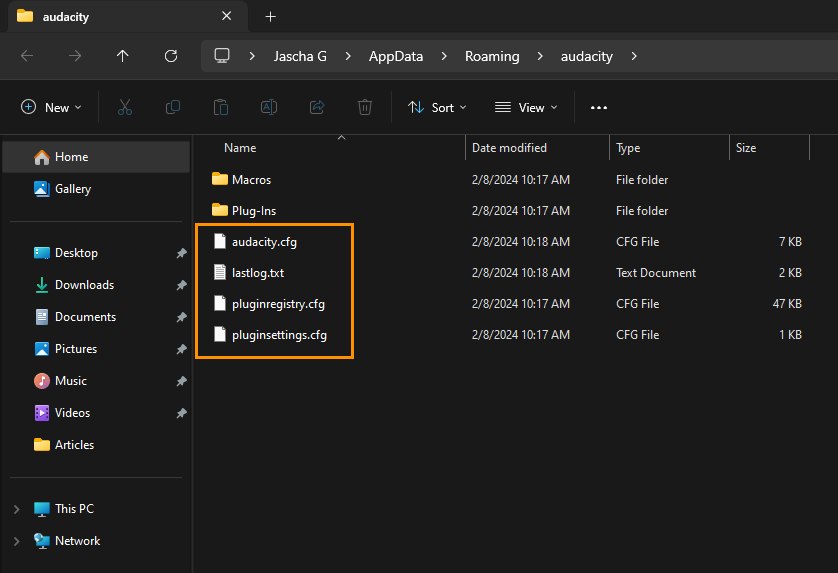Viewport: 838px width, 573px height.
Task: Go back with the left arrow
Action: tap(27, 56)
